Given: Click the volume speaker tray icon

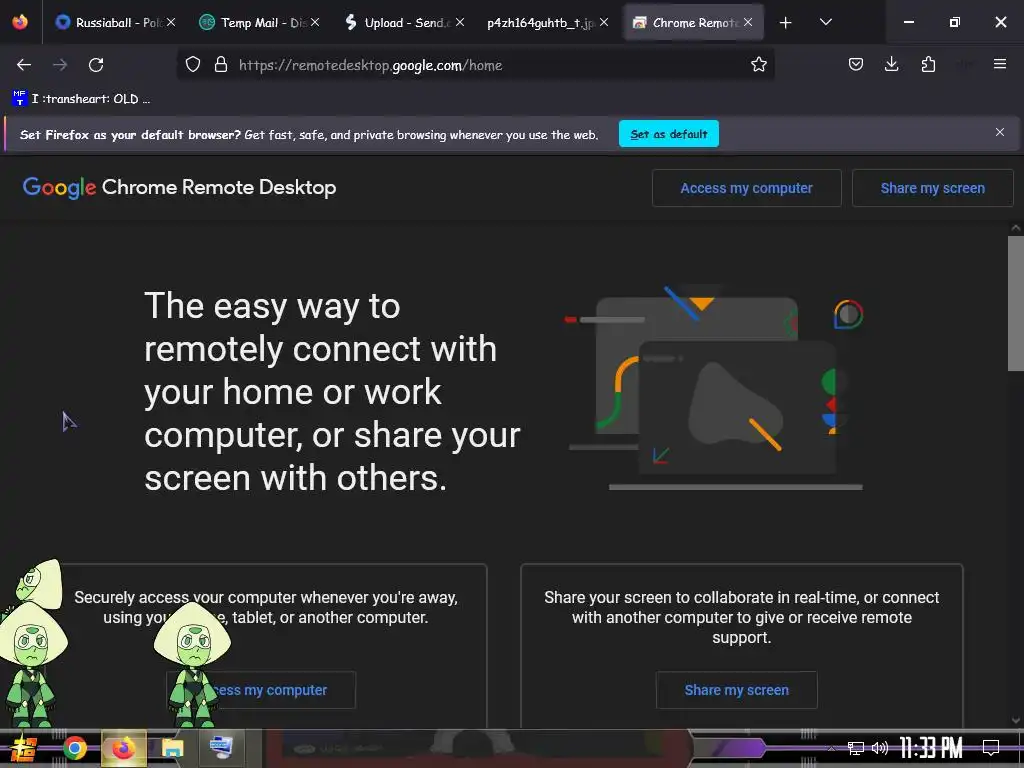Looking at the screenshot, I should tap(880, 748).
